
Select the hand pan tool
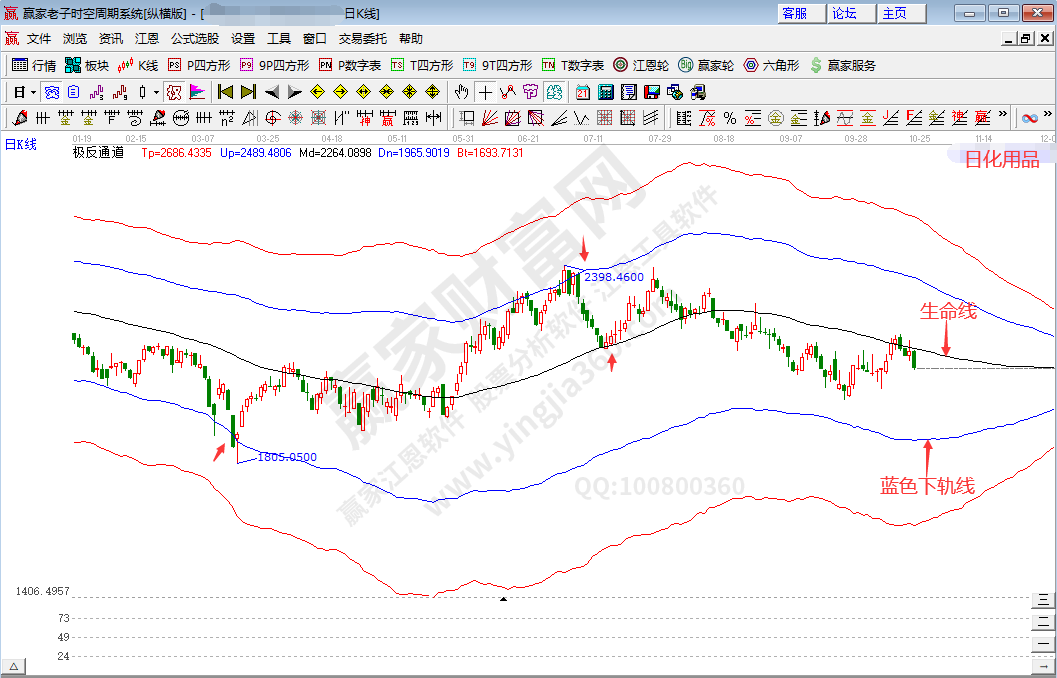tap(461, 92)
